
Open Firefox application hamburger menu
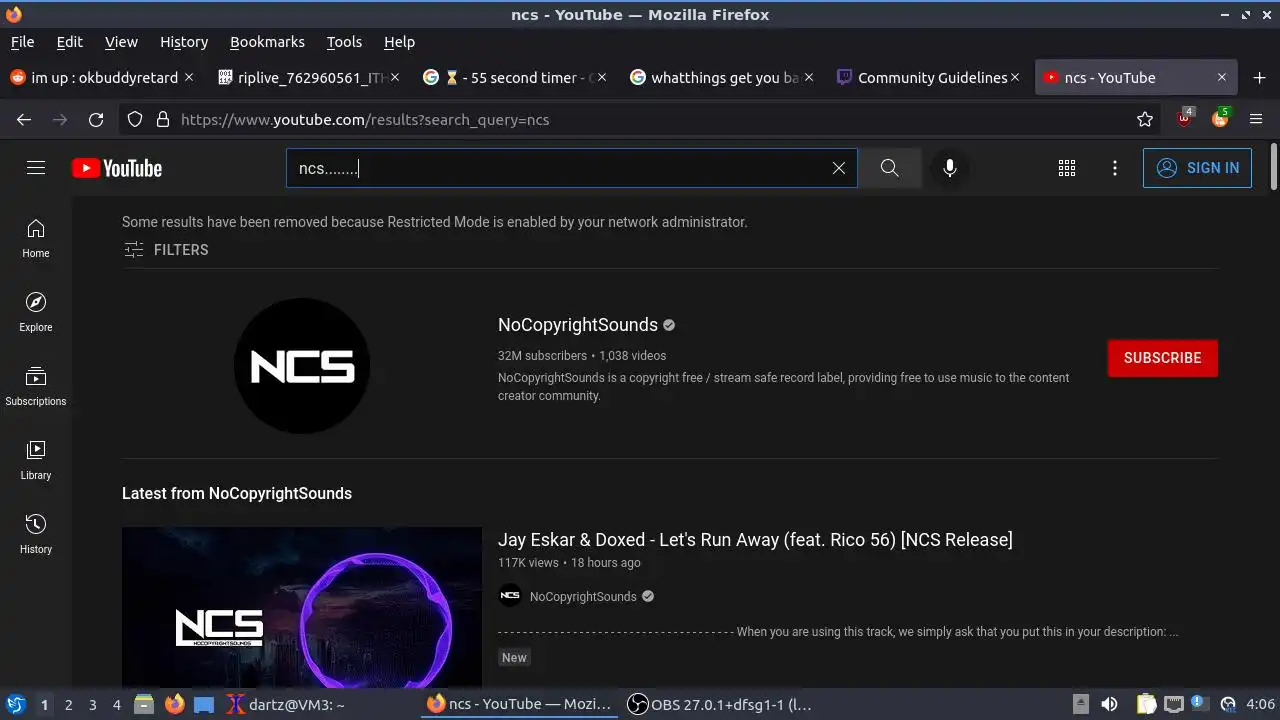pos(1257,119)
